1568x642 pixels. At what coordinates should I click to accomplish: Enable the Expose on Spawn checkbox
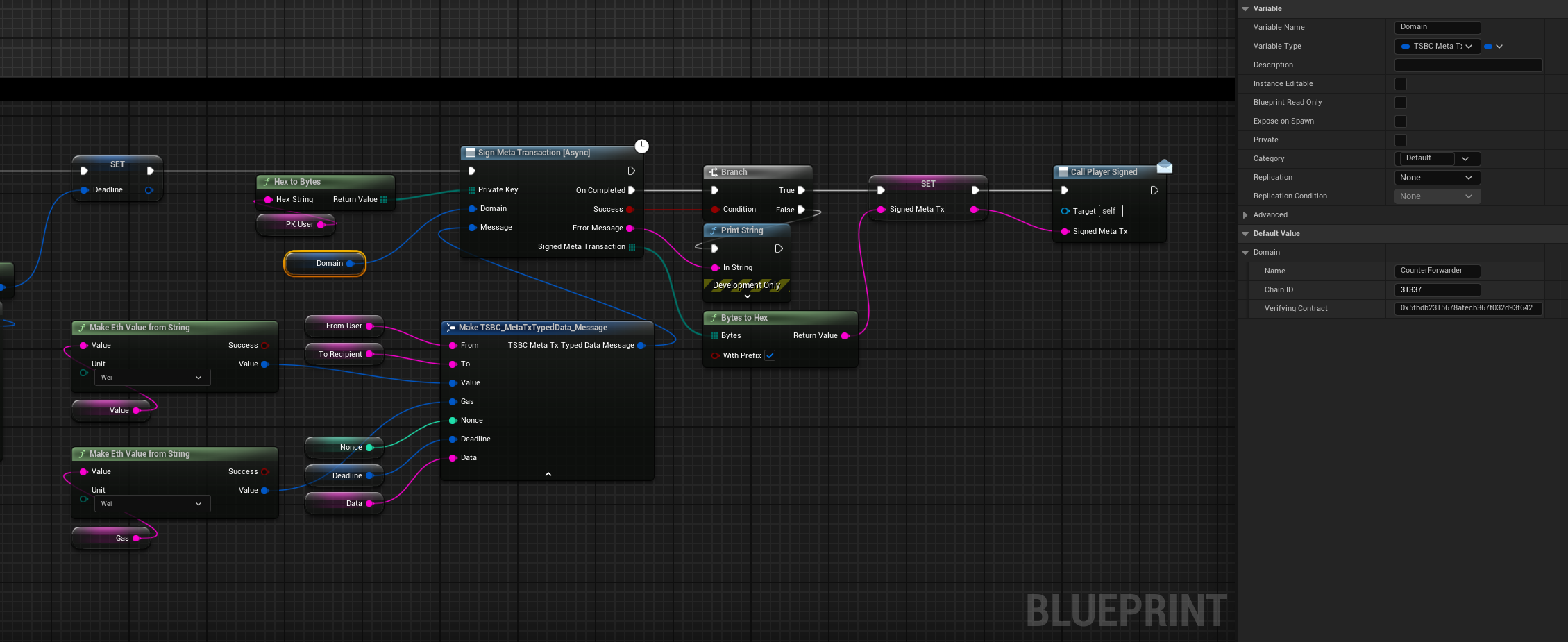[1401, 121]
